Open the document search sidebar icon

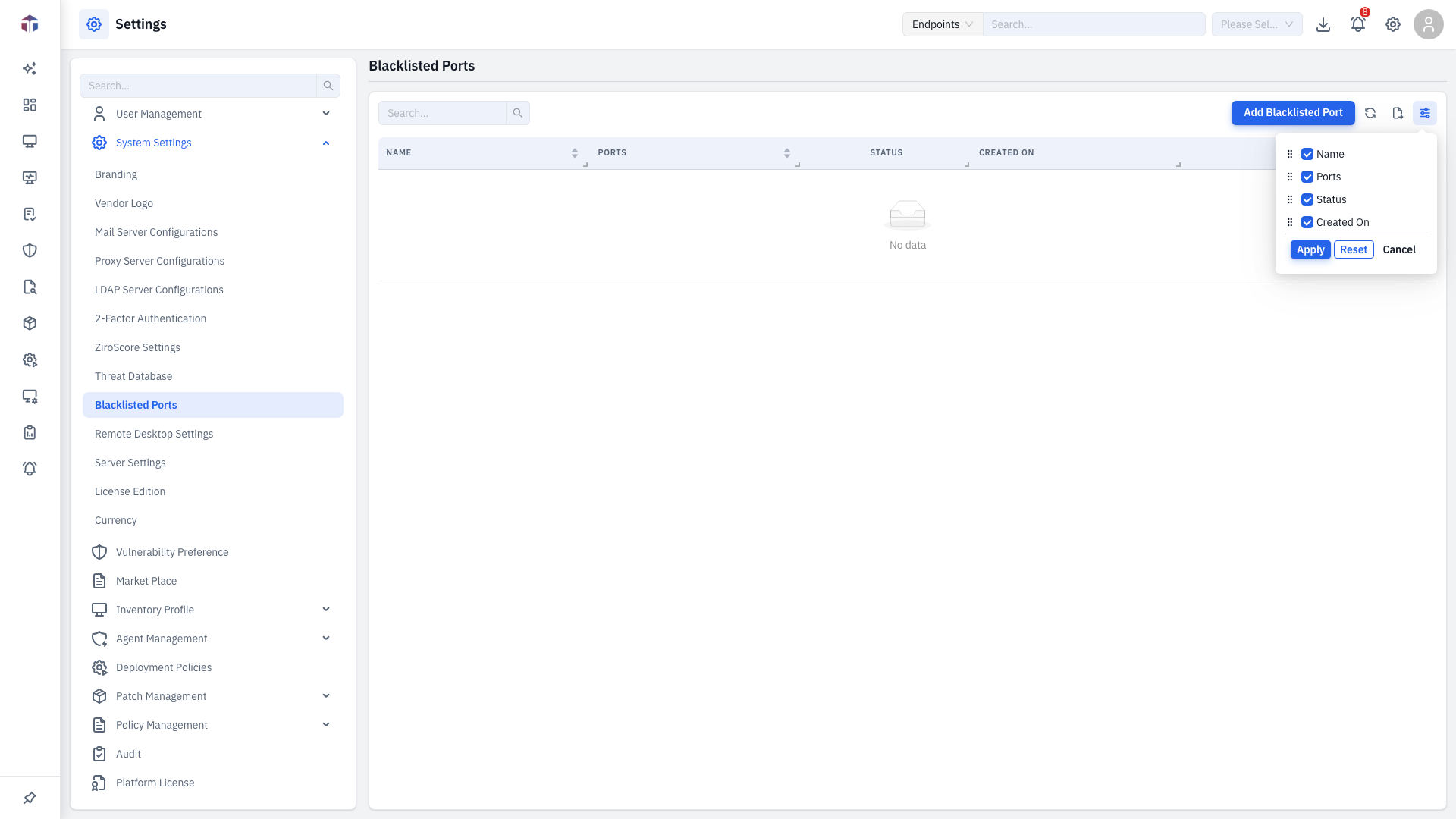30,287
